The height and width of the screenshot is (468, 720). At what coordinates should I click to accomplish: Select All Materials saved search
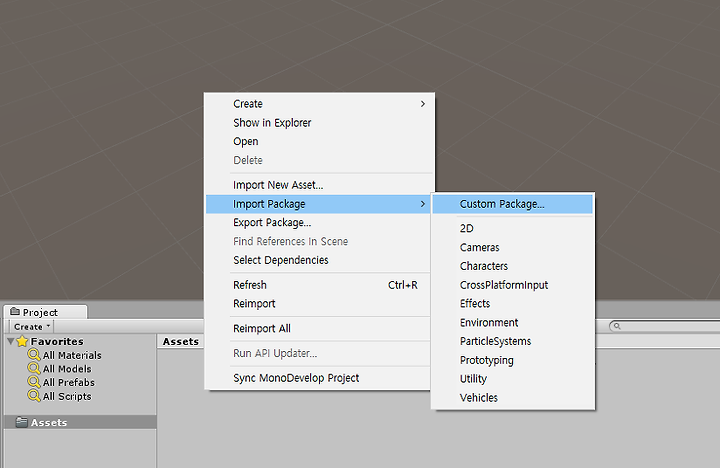pyautogui.click(x=72, y=355)
